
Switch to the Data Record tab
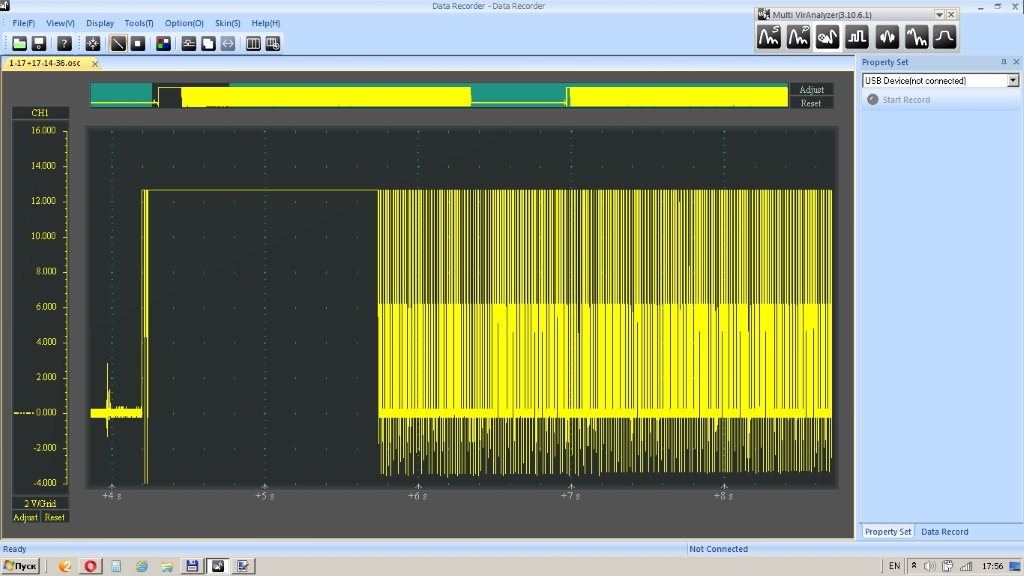click(x=944, y=532)
